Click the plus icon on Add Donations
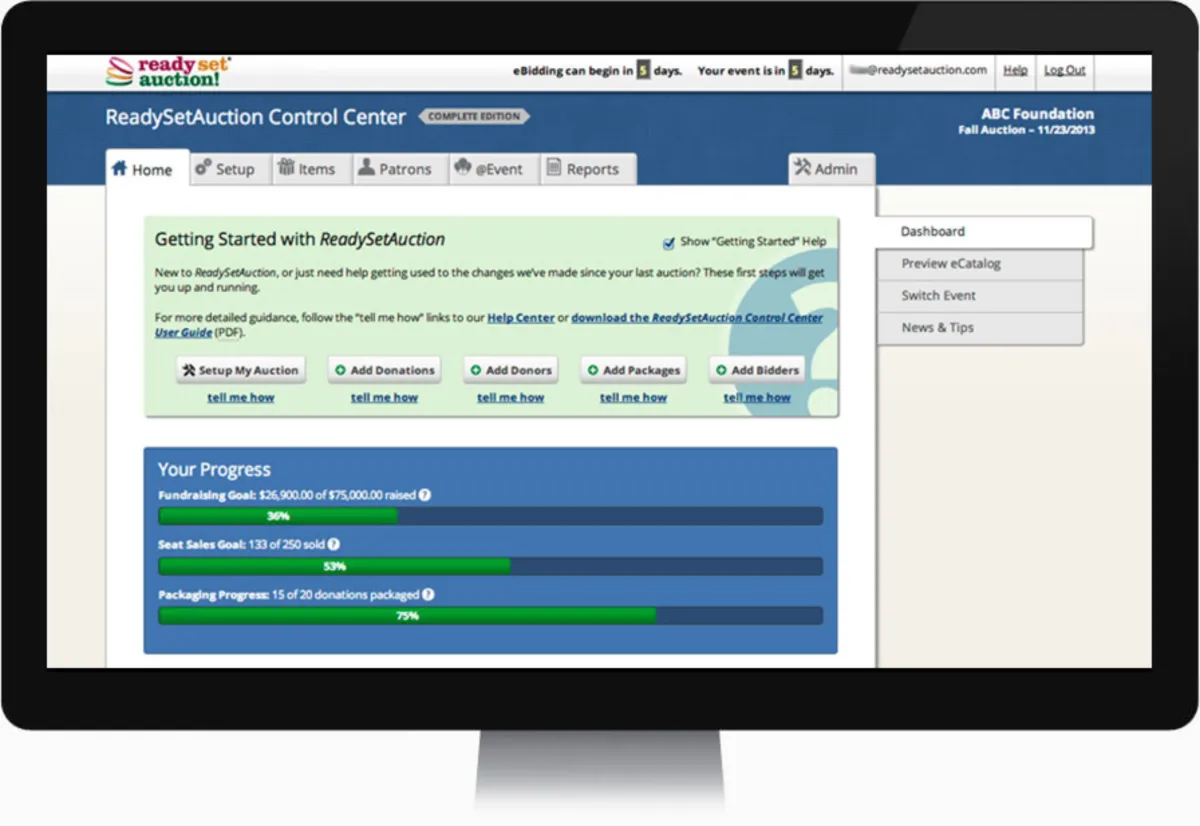 (x=341, y=370)
